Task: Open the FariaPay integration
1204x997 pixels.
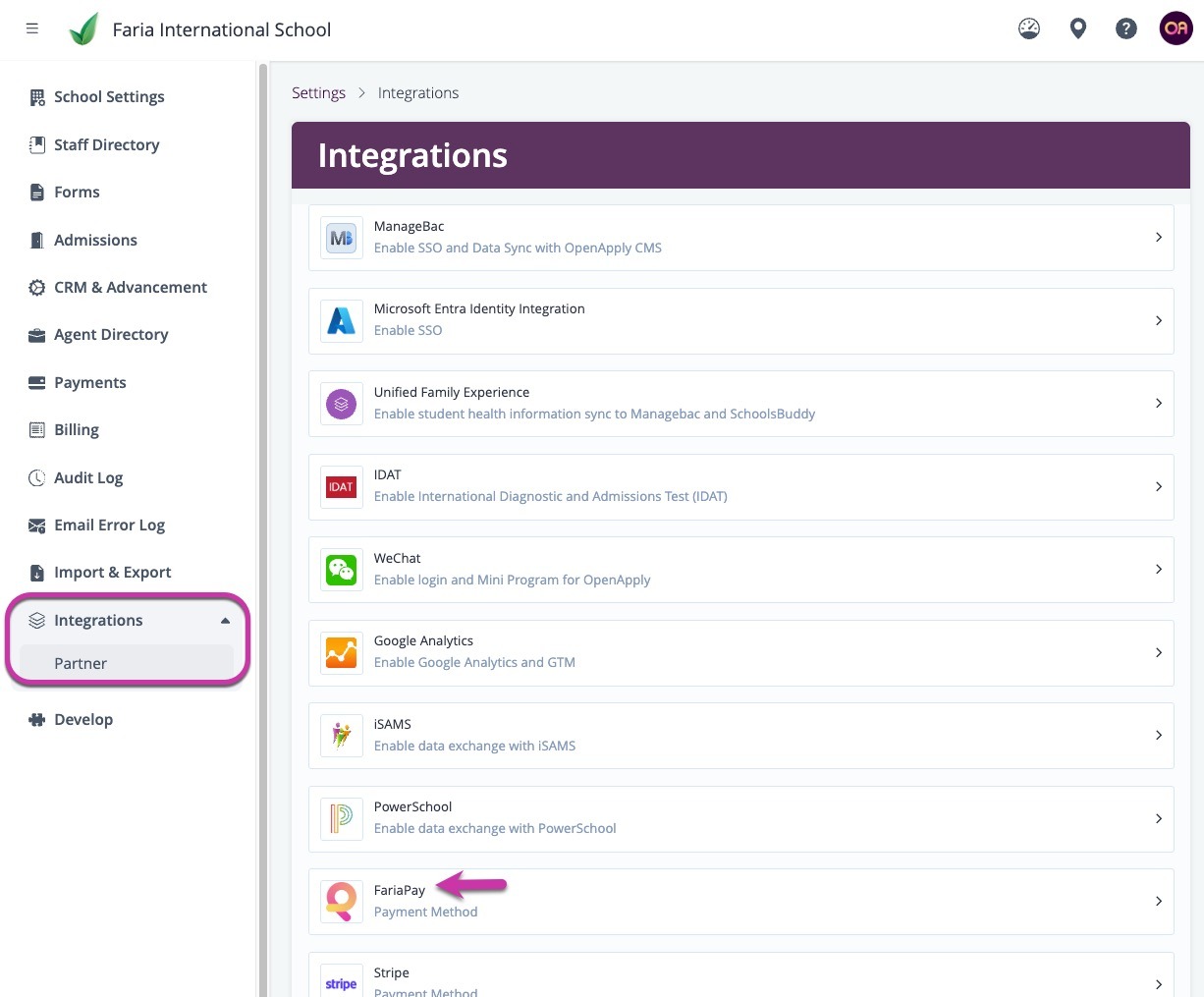Action: [741, 902]
